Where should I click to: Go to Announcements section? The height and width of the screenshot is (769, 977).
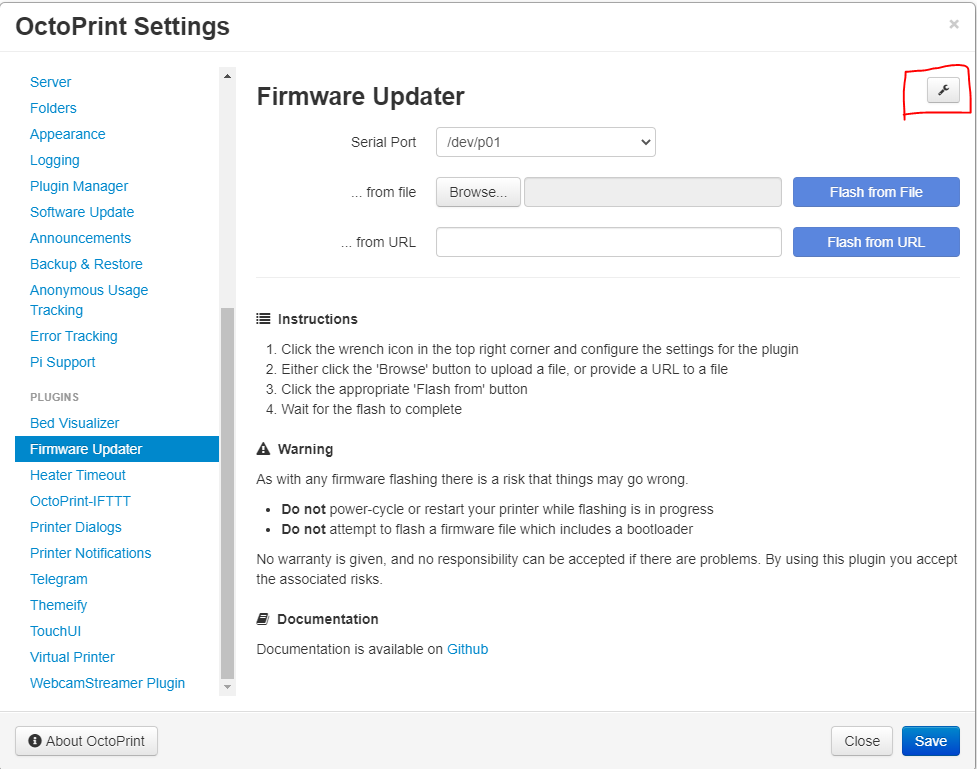tap(80, 239)
